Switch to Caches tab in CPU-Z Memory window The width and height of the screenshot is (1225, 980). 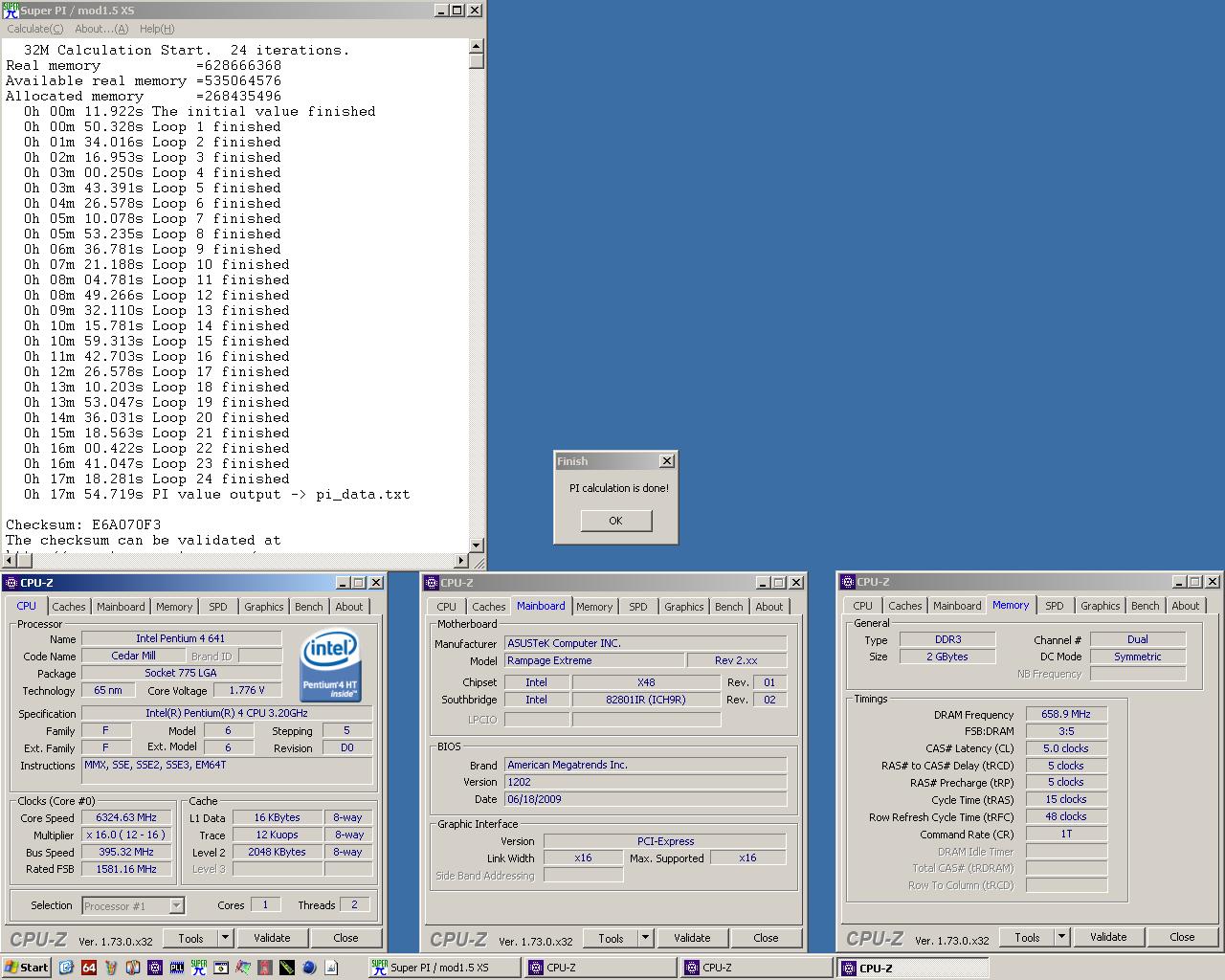pos(905,606)
